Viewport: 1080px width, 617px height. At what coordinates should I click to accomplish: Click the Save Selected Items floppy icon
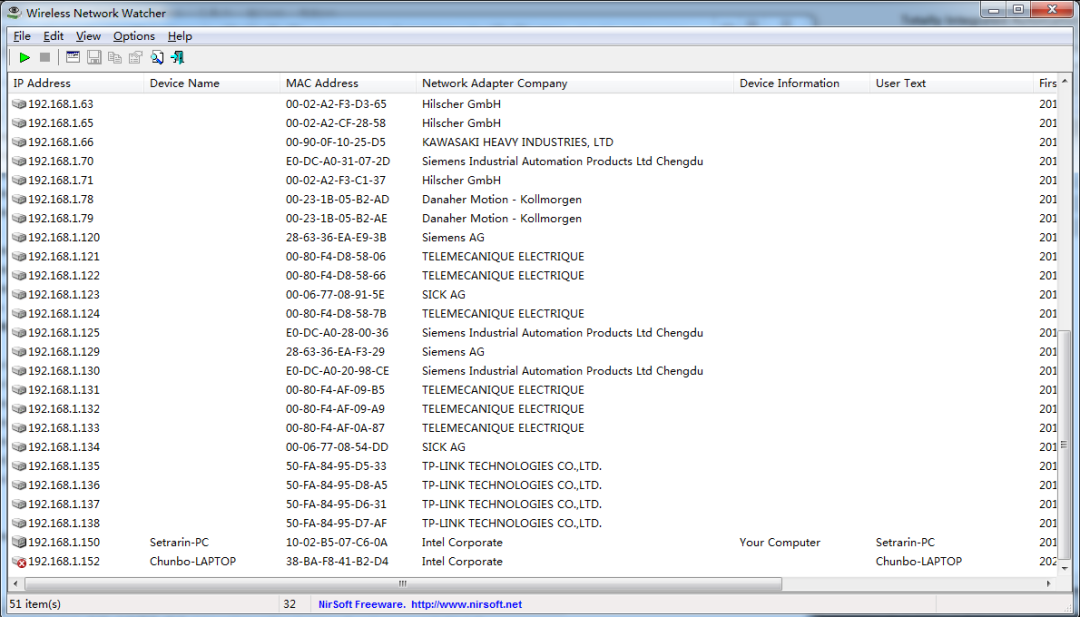click(x=94, y=58)
